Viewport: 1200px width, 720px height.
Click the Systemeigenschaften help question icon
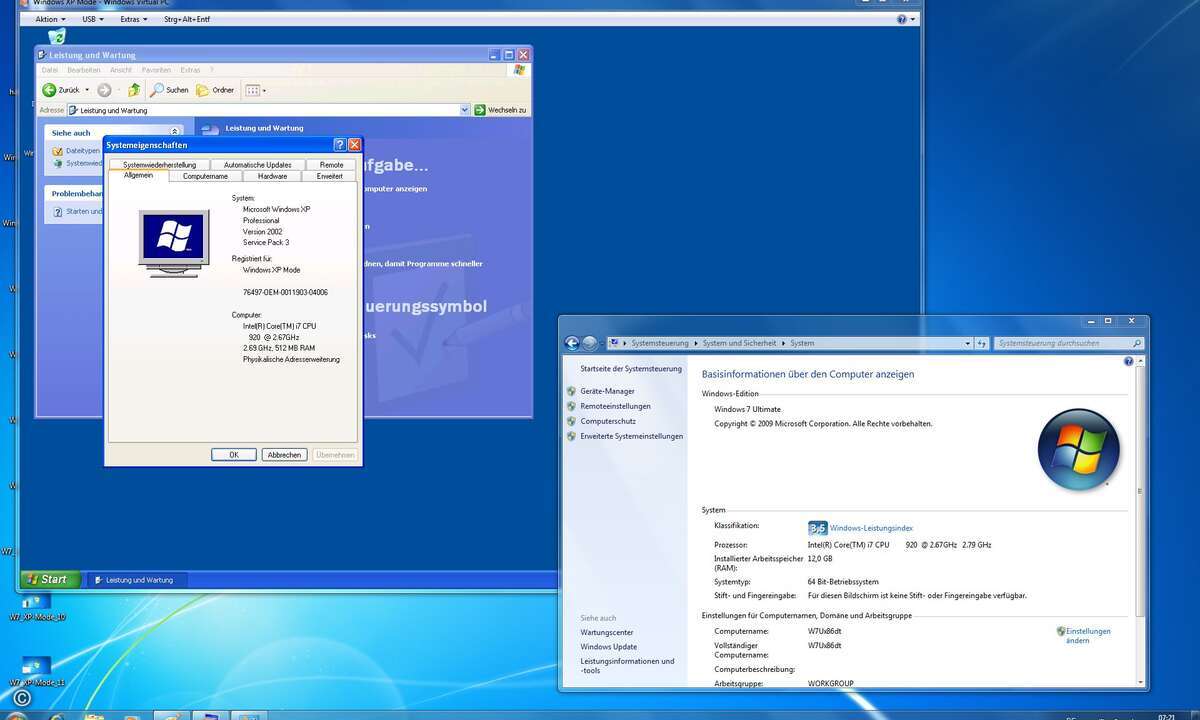(339, 145)
